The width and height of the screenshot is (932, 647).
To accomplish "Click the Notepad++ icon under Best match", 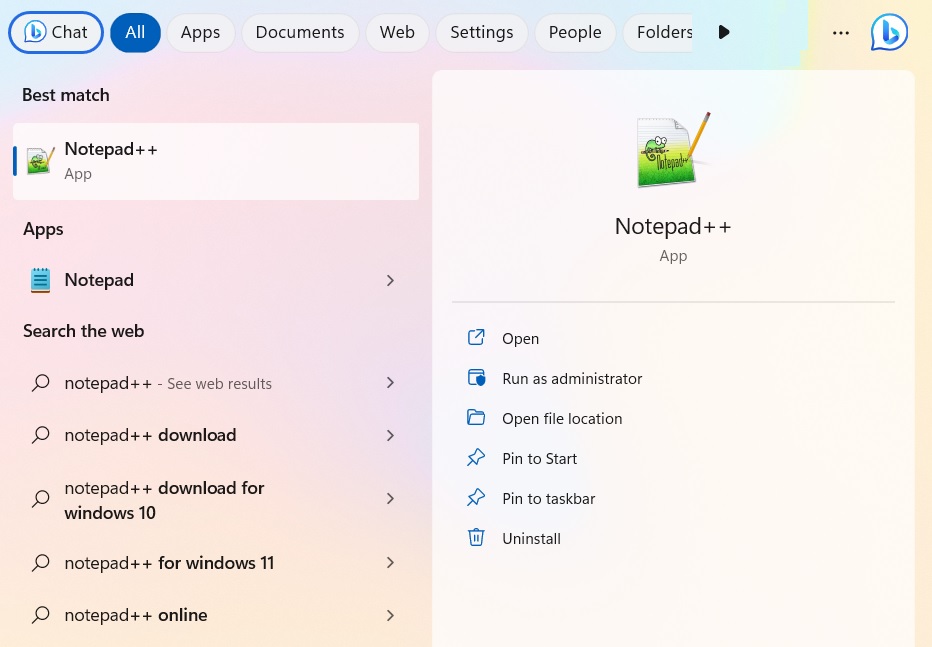I will tap(40, 160).
